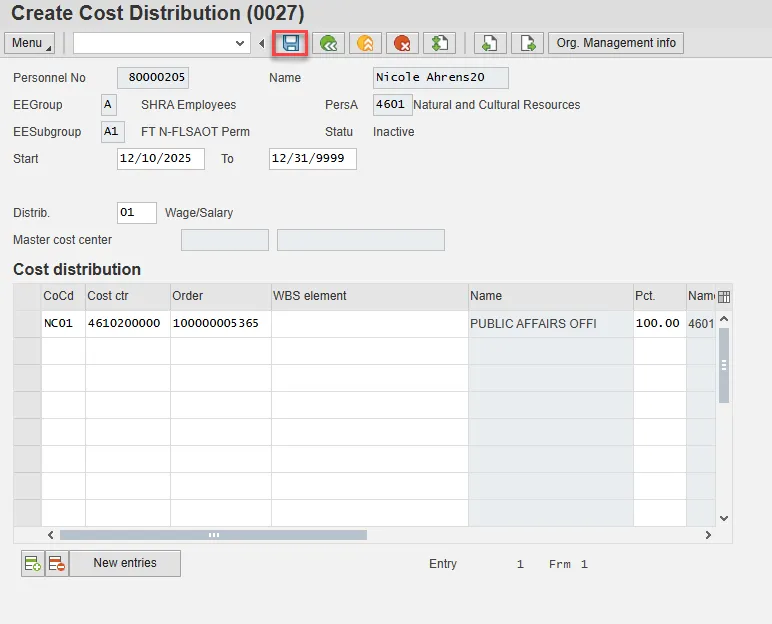Viewport: 772px width, 624px height.
Task: Click the Start date field
Action: [160, 159]
